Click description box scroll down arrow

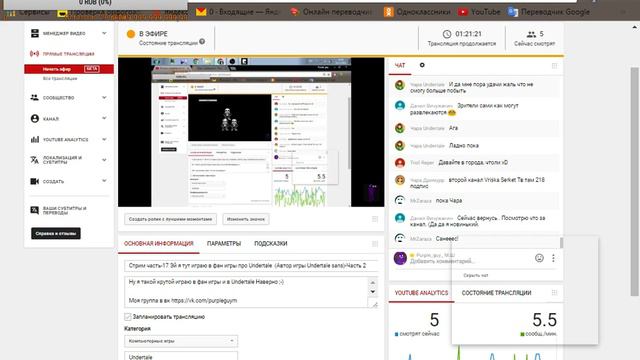(x=373, y=292)
